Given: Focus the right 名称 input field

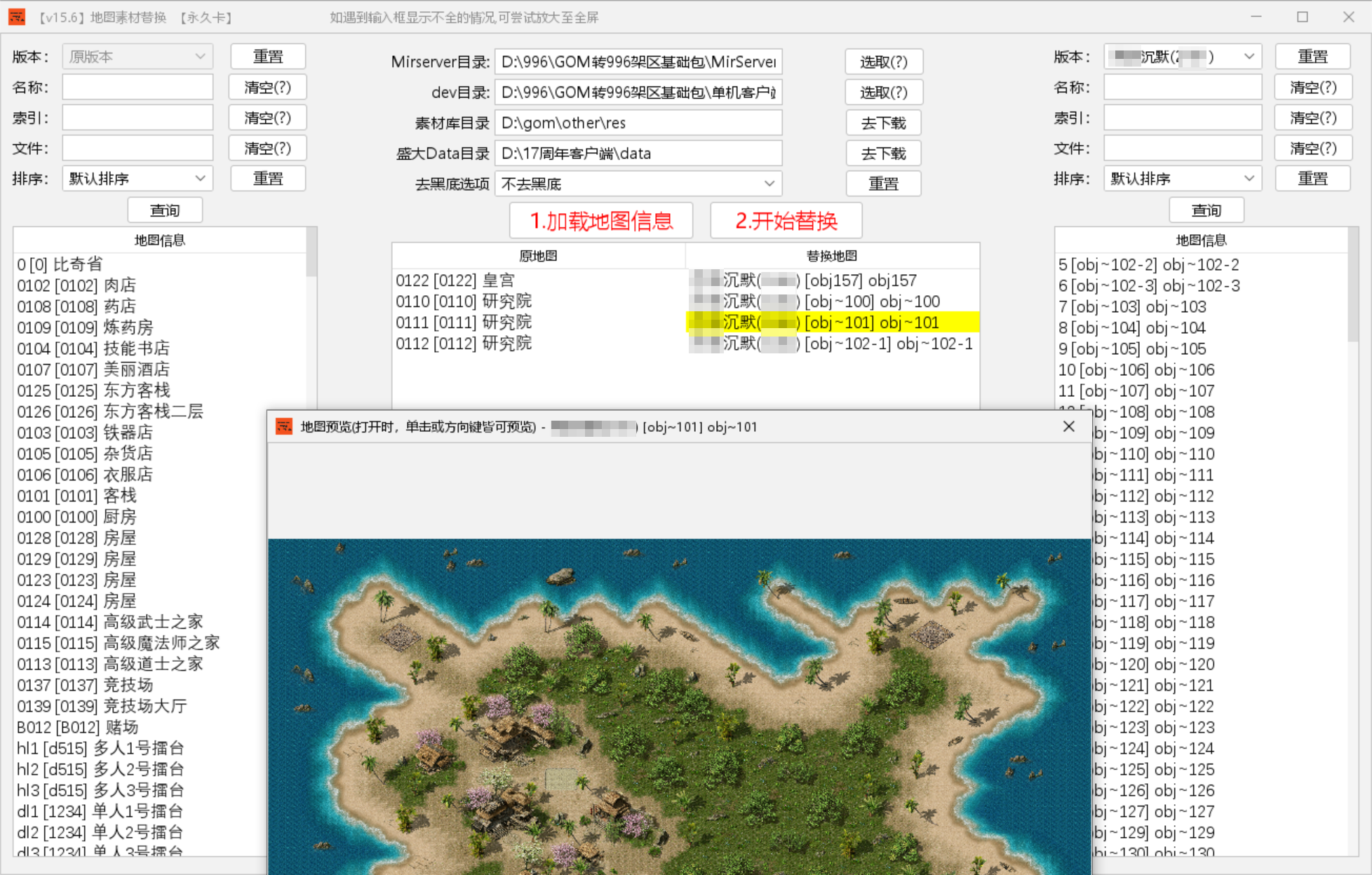Looking at the screenshot, I should point(1183,88).
